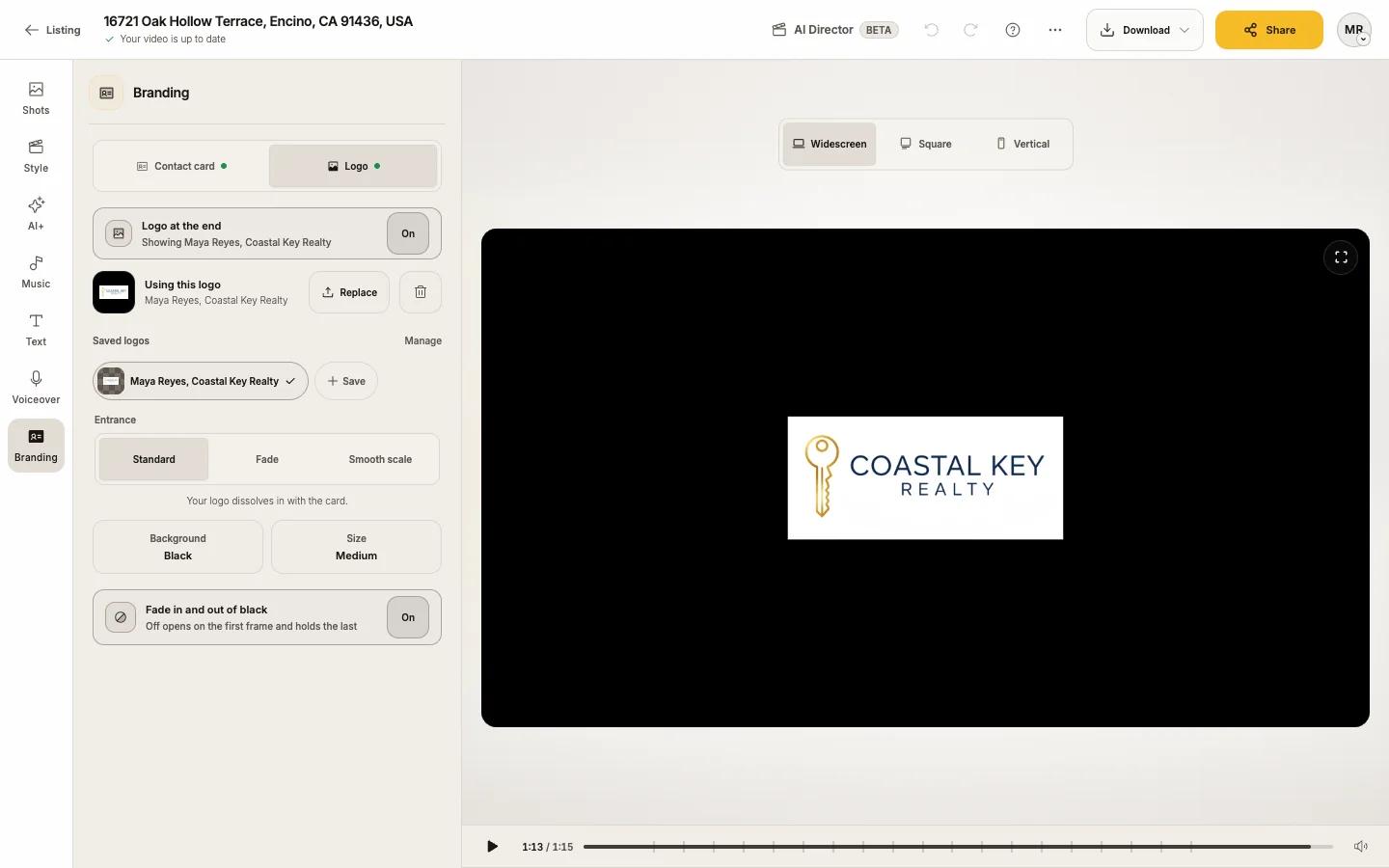The image size is (1389, 868).
Task: Open the more options ellipsis menu
Action: [1055, 30]
